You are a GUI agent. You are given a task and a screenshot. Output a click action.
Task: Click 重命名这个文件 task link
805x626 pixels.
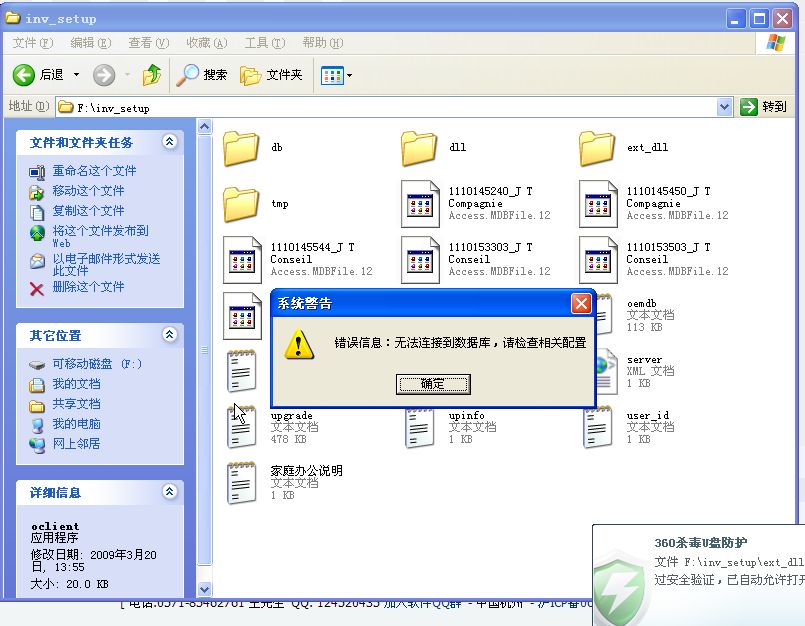(x=94, y=171)
